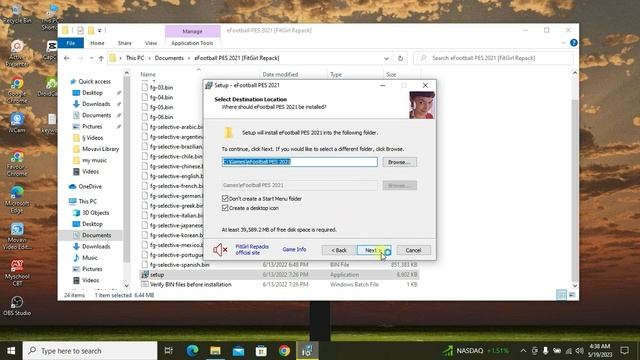
Task: Open the notification center icon
Action: [x=624, y=351]
